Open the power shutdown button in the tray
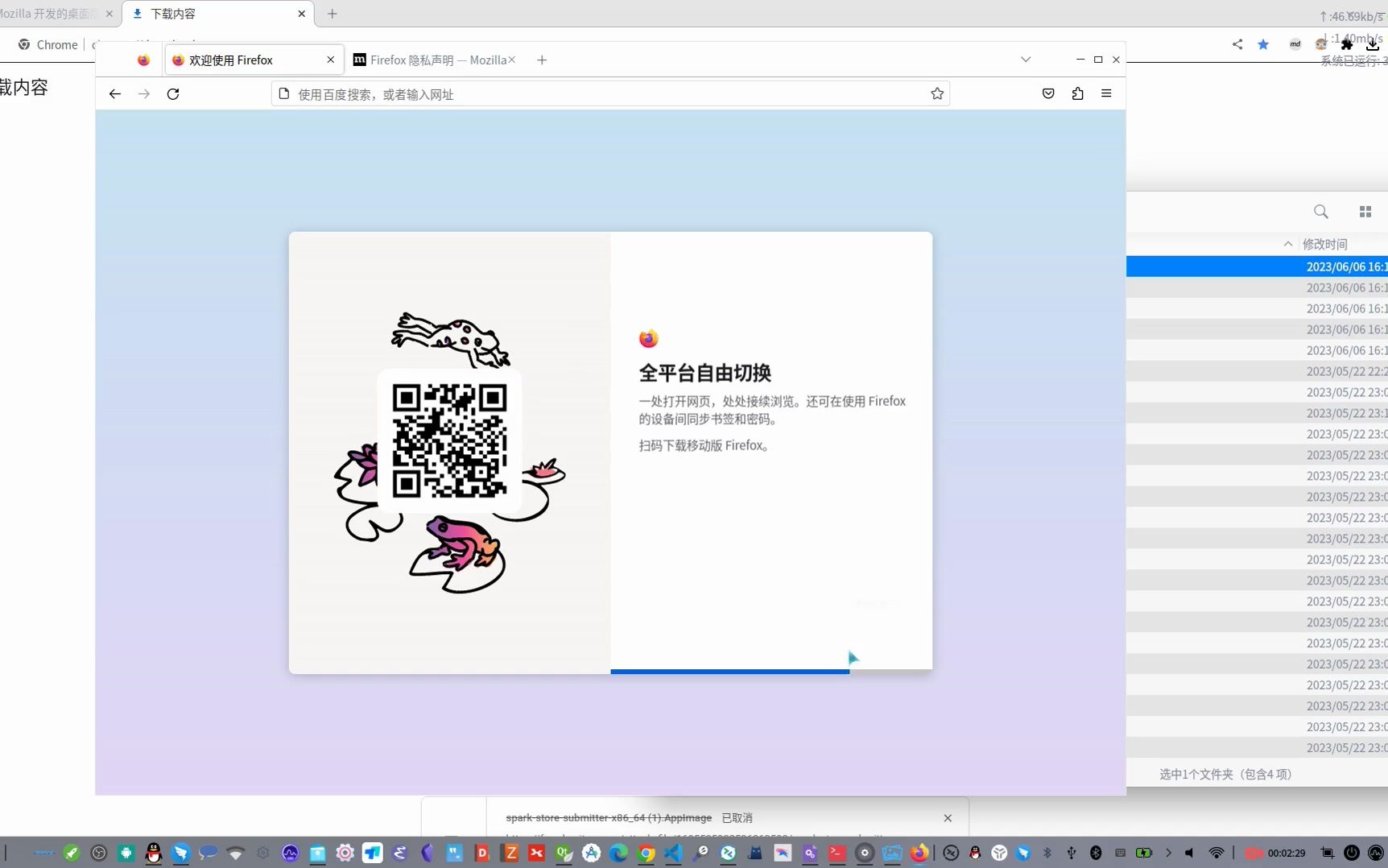1388x868 pixels. coord(1352,853)
